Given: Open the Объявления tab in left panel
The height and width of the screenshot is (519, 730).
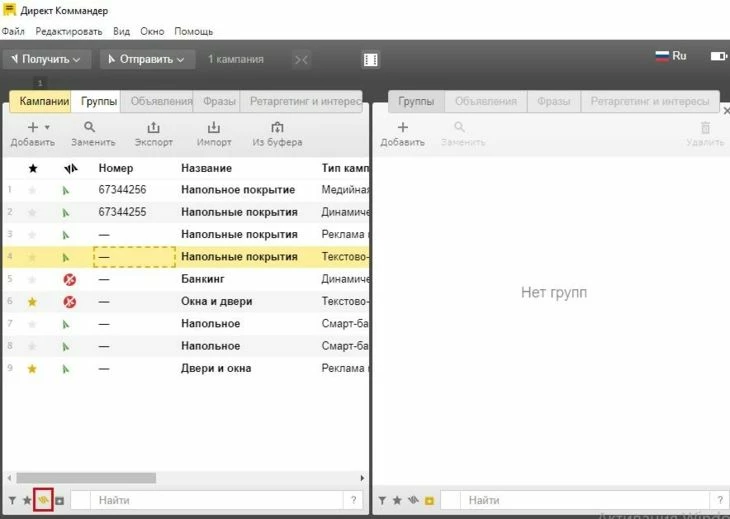Looking at the screenshot, I should coord(157,101).
